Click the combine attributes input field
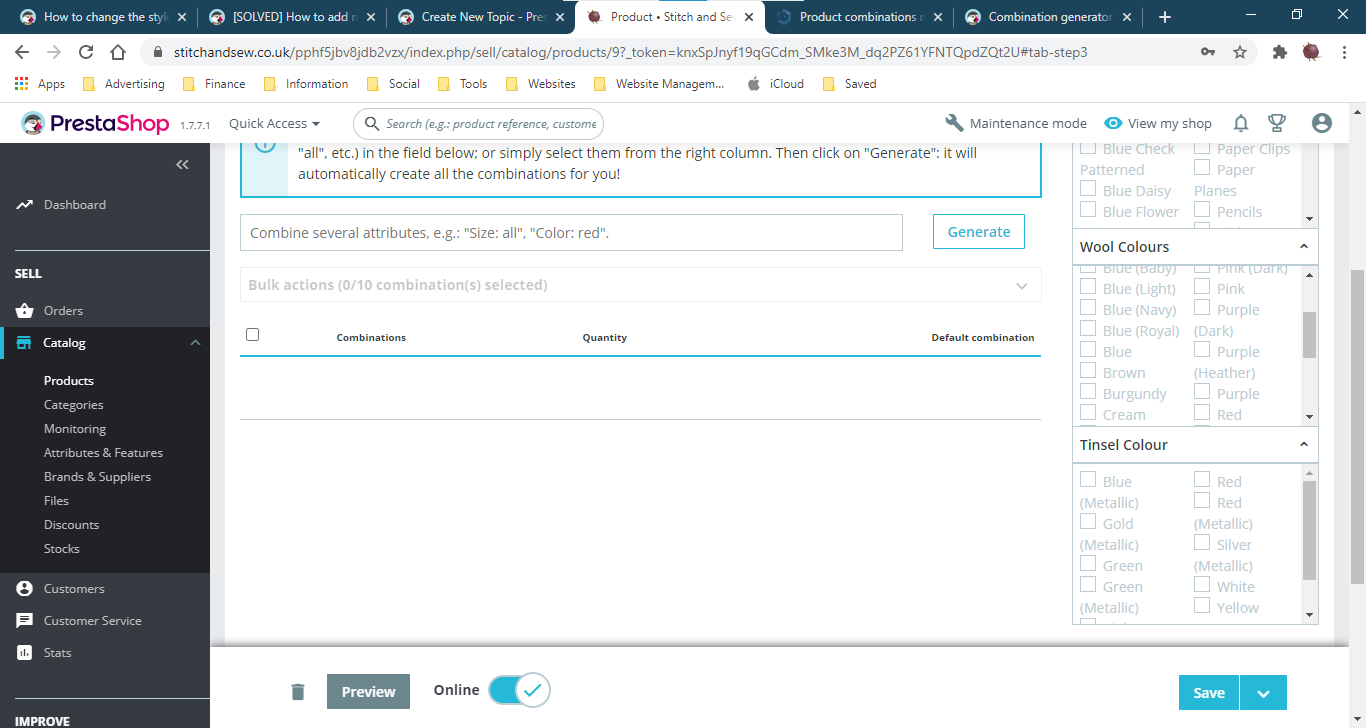Image resolution: width=1366 pixels, height=728 pixels. pyautogui.click(x=571, y=233)
